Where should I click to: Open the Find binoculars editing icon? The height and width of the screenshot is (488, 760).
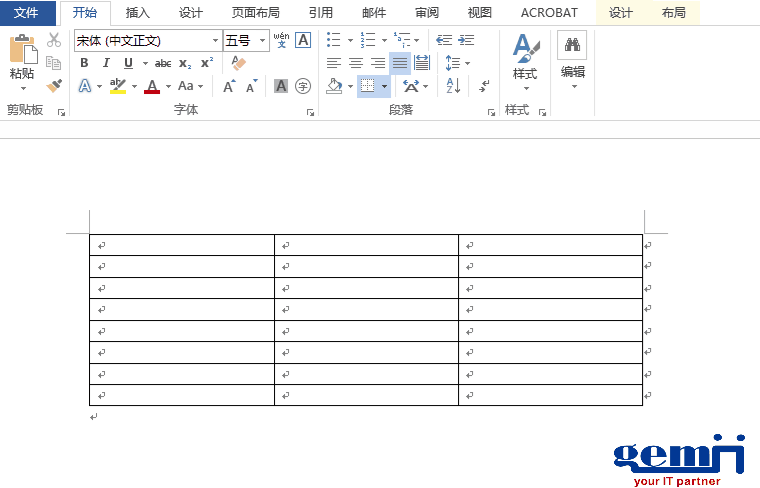point(572,45)
